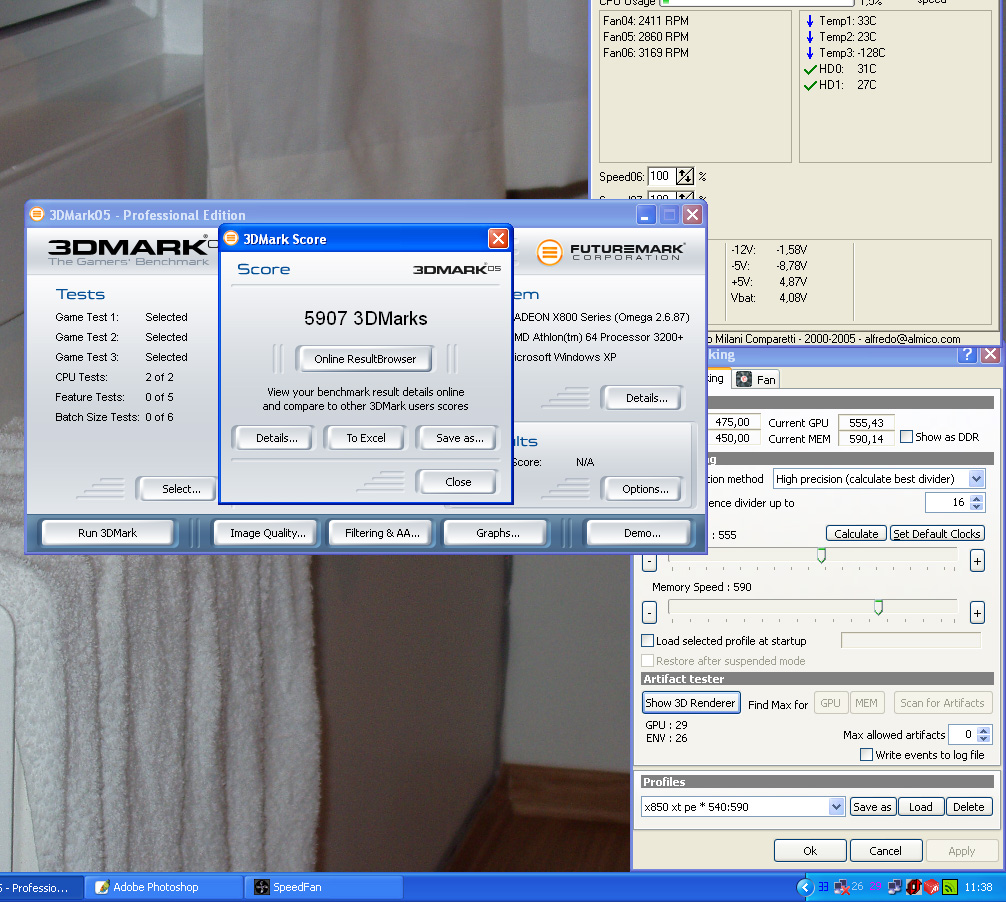
Task: Expand the x850 xt pe profile dropdown
Action: click(835, 807)
